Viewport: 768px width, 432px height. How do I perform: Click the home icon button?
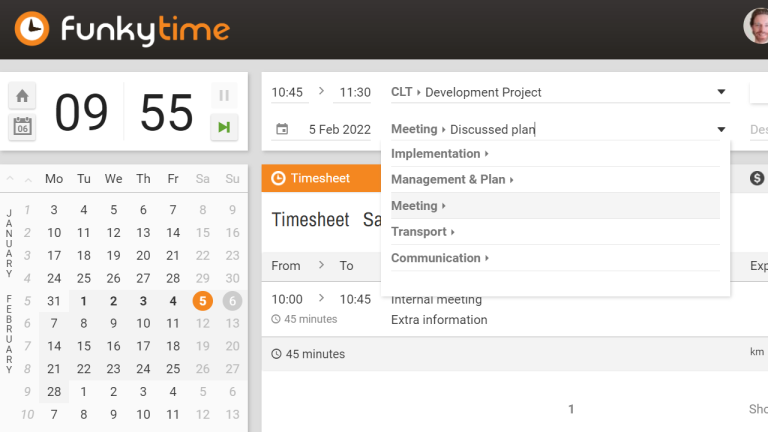click(22, 96)
